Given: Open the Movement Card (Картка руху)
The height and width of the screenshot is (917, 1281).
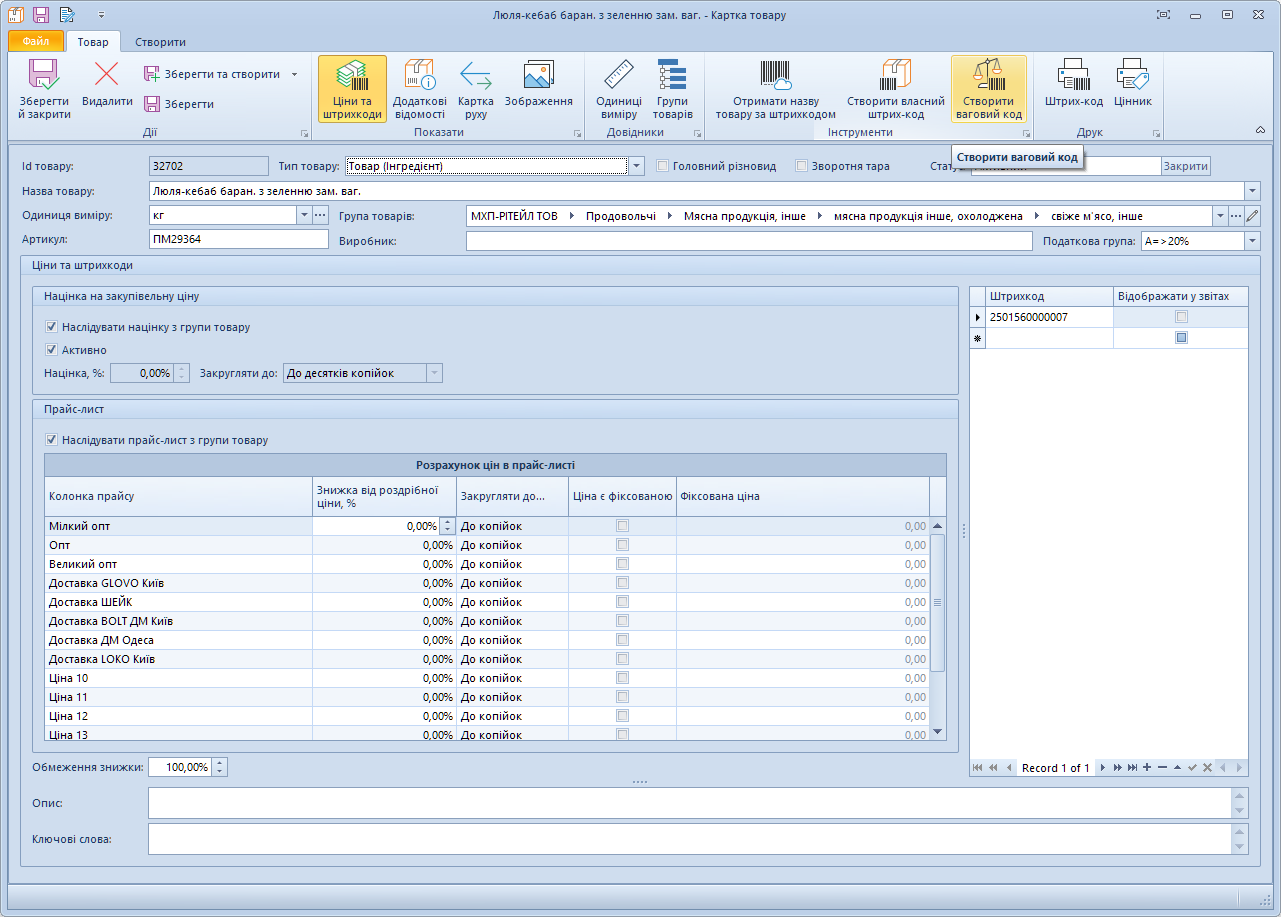Looking at the screenshot, I should tap(475, 88).
